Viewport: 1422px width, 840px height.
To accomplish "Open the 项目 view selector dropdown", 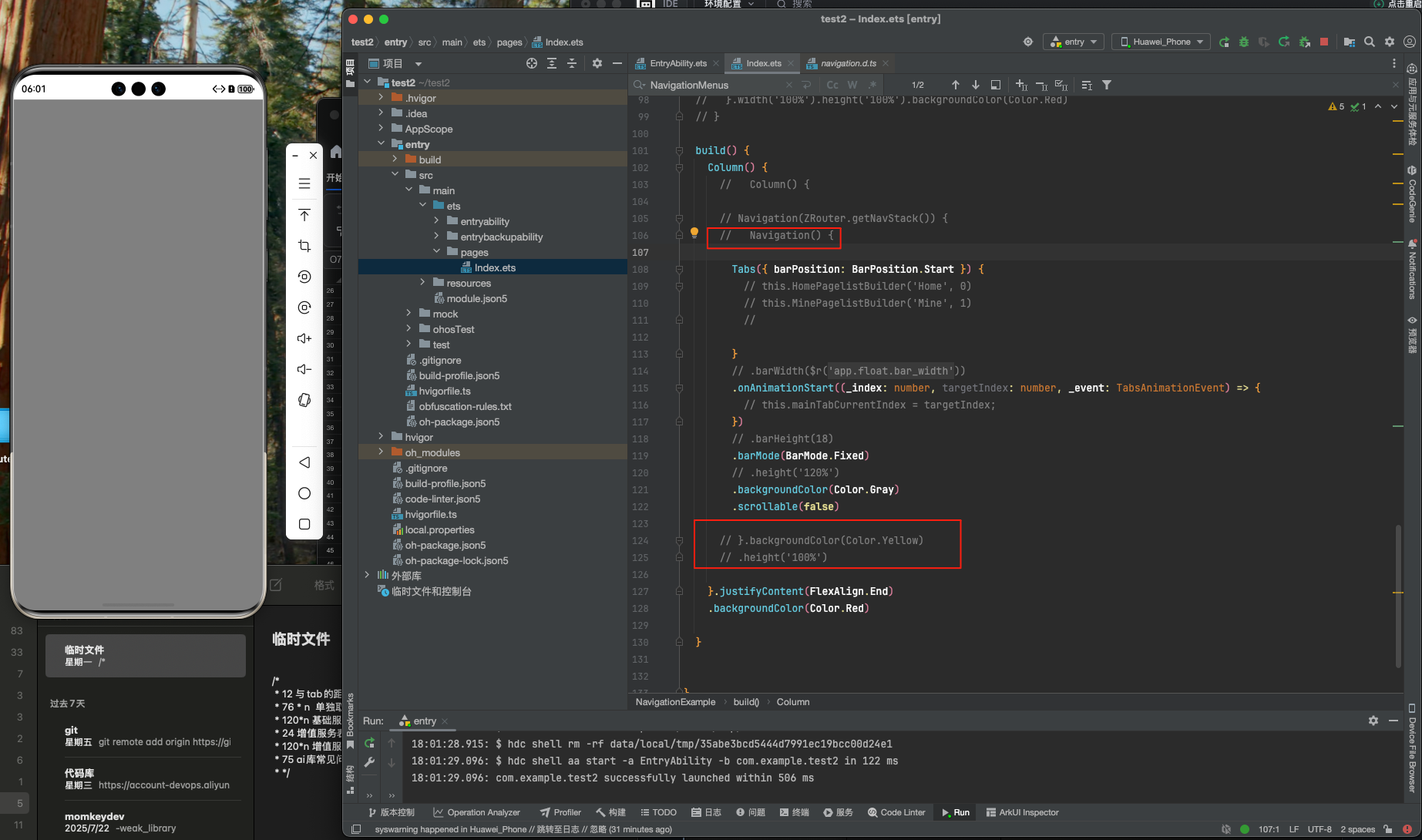I will click(395, 63).
